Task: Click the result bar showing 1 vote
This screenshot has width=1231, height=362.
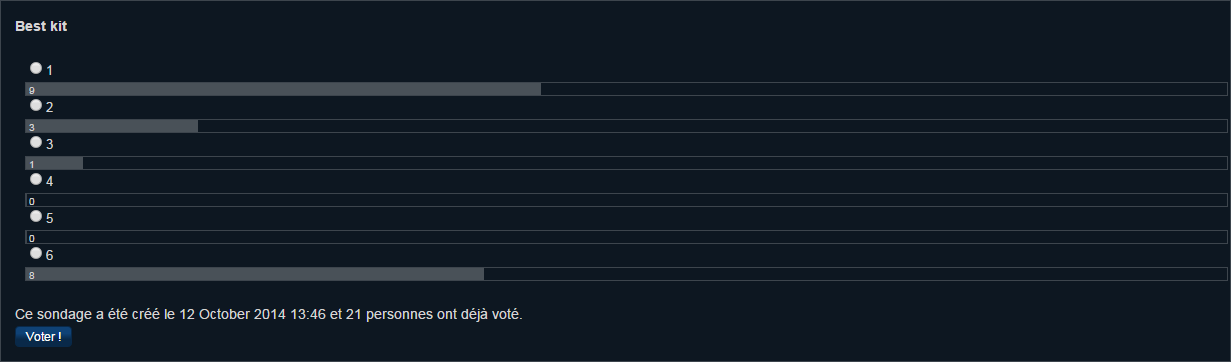Action: [626, 163]
